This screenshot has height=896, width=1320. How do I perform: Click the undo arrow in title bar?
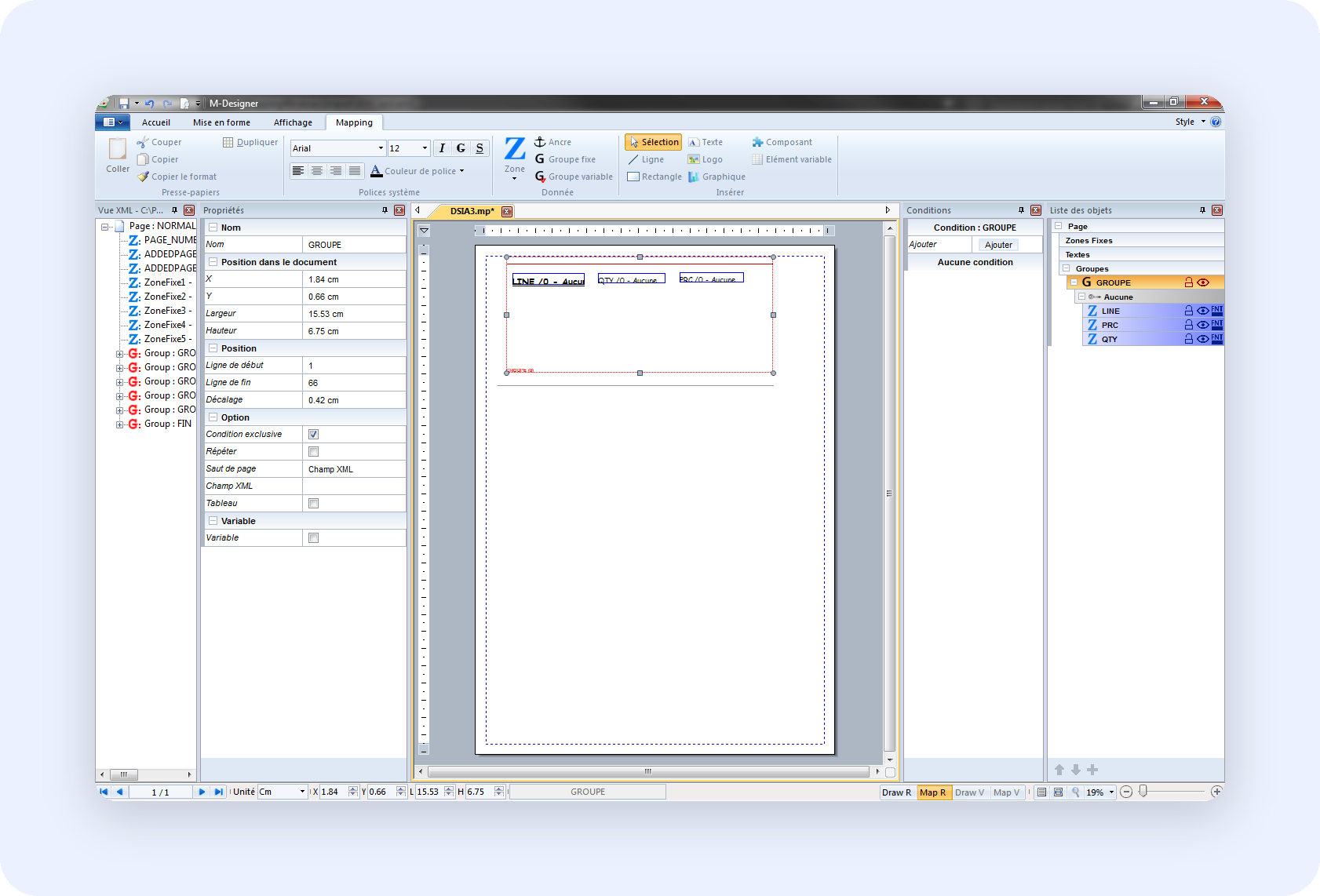click(149, 103)
